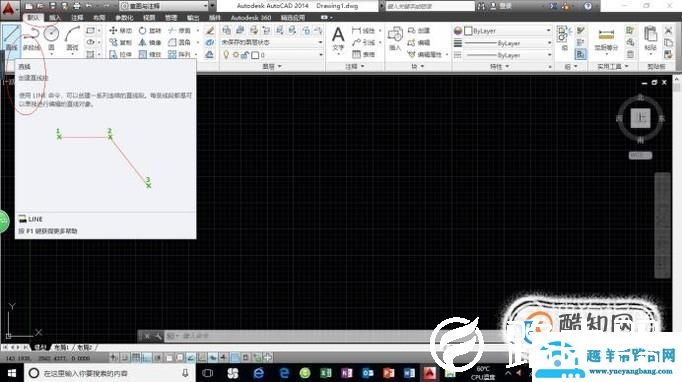Toggle Lineweight display in status bar
The width and height of the screenshot is (682, 382).
pos(224,358)
